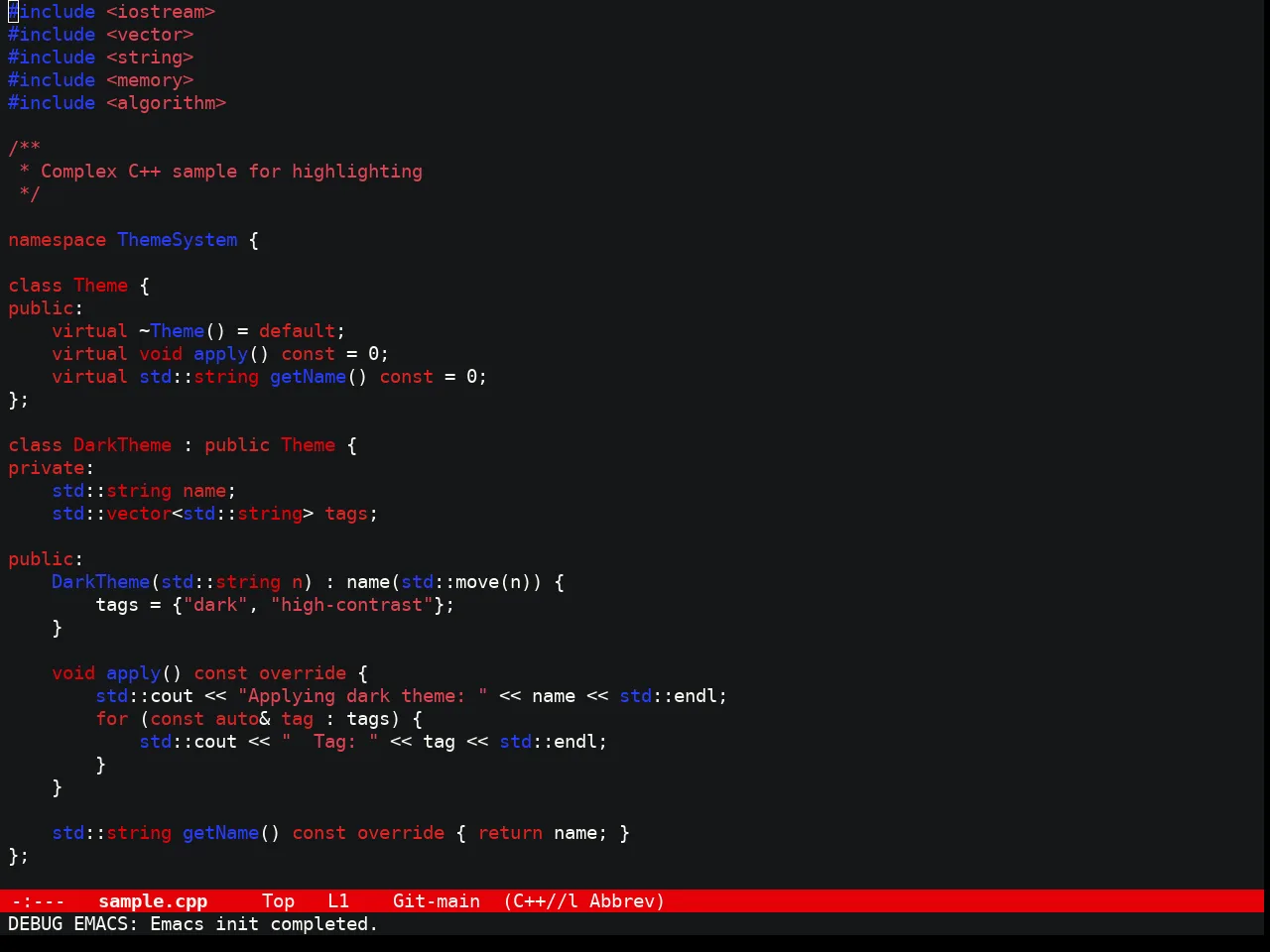
Task: Click the '~Theme' destructor name
Action: click(x=172, y=331)
